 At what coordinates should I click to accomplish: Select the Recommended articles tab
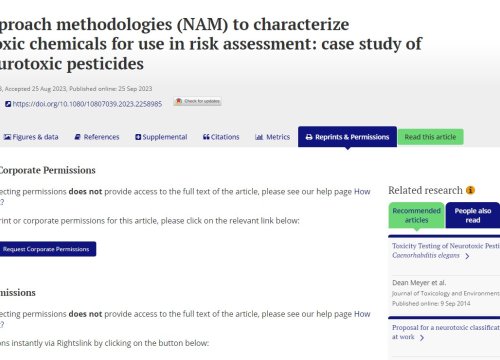(416, 215)
